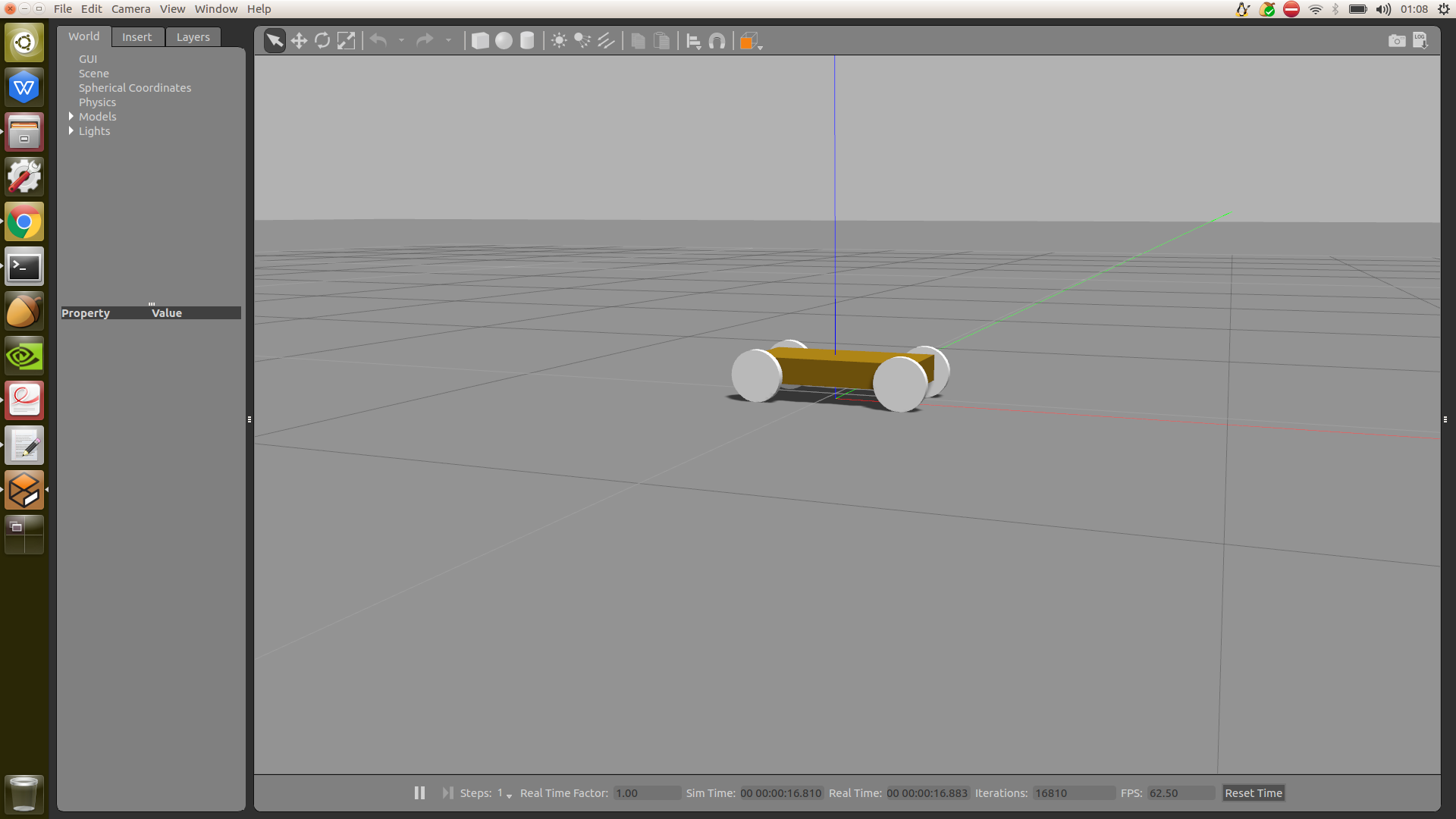The image size is (1456, 819).
Task: Select Physics in the World tree
Action: pos(97,102)
